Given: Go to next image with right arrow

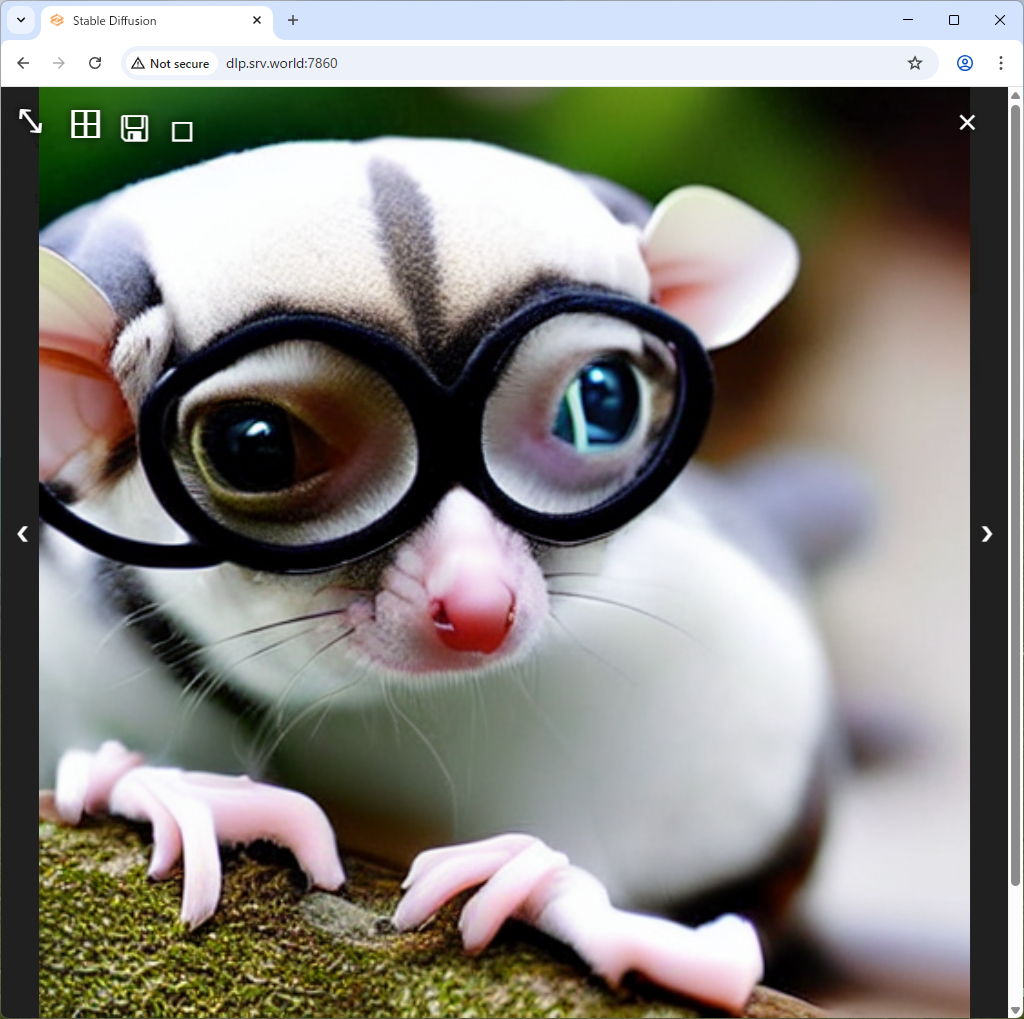Looking at the screenshot, I should (x=987, y=534).
